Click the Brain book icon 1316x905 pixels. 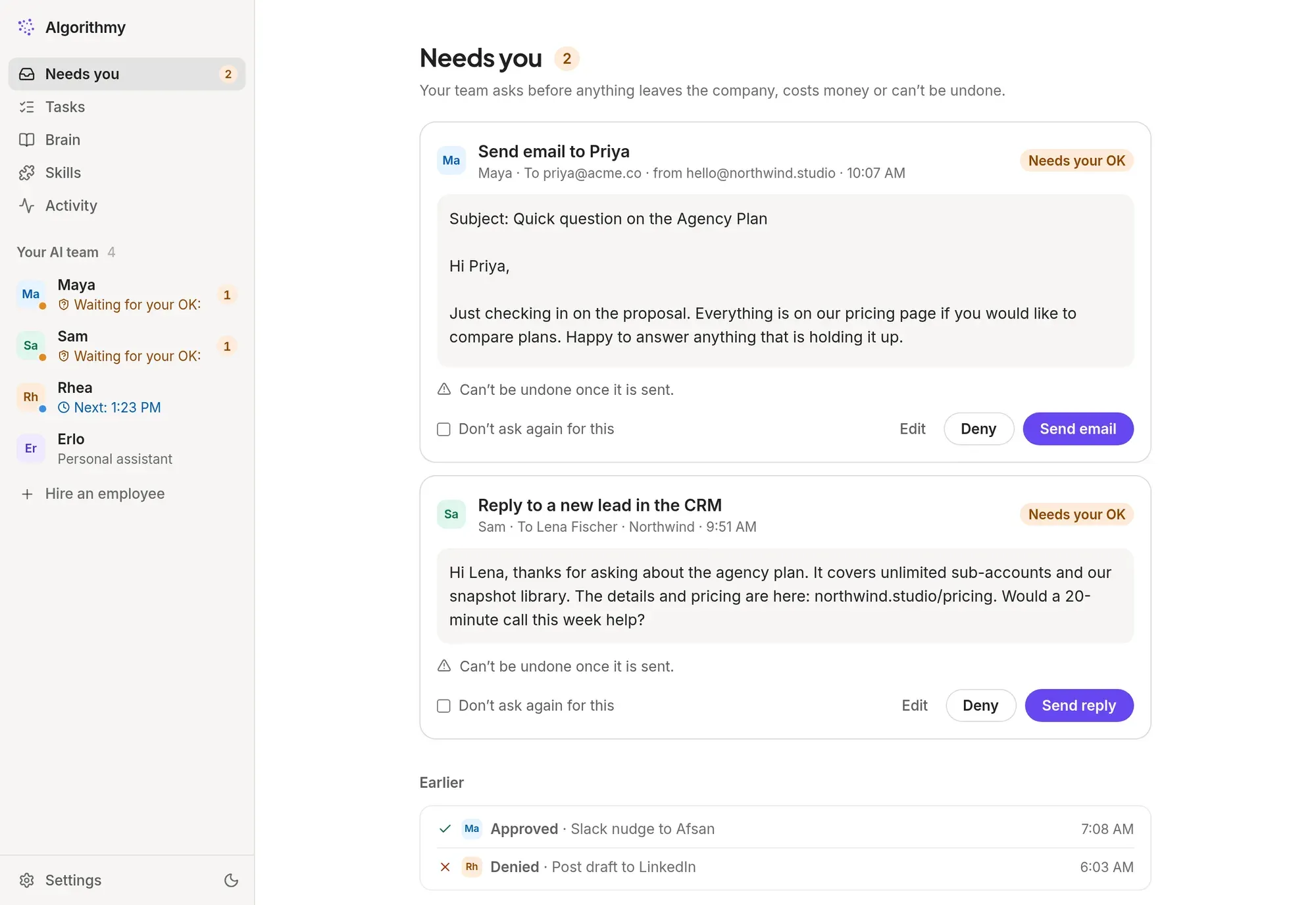tap(26, 140)
